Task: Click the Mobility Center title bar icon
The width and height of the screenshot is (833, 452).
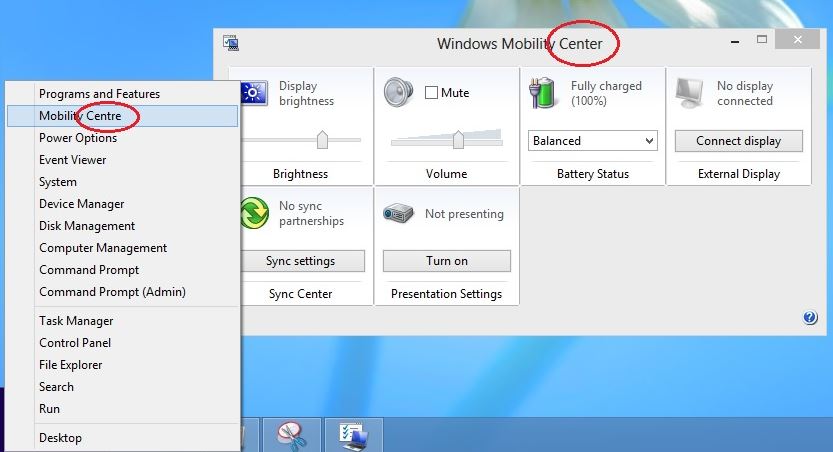Action: point(231,43)
